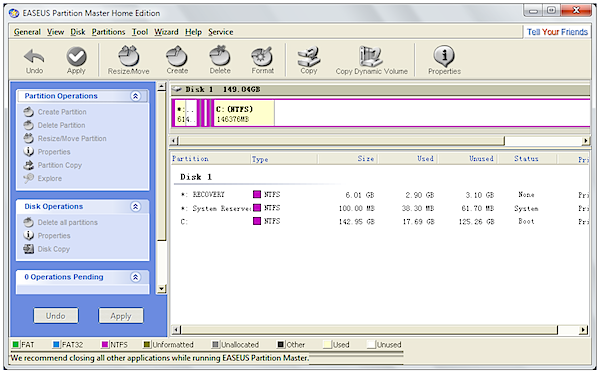This screenshot has width=600, height=374.
Task: Click sidebar scrollbar up arrow
Action: pyautogui.click(x=162, y=87)
